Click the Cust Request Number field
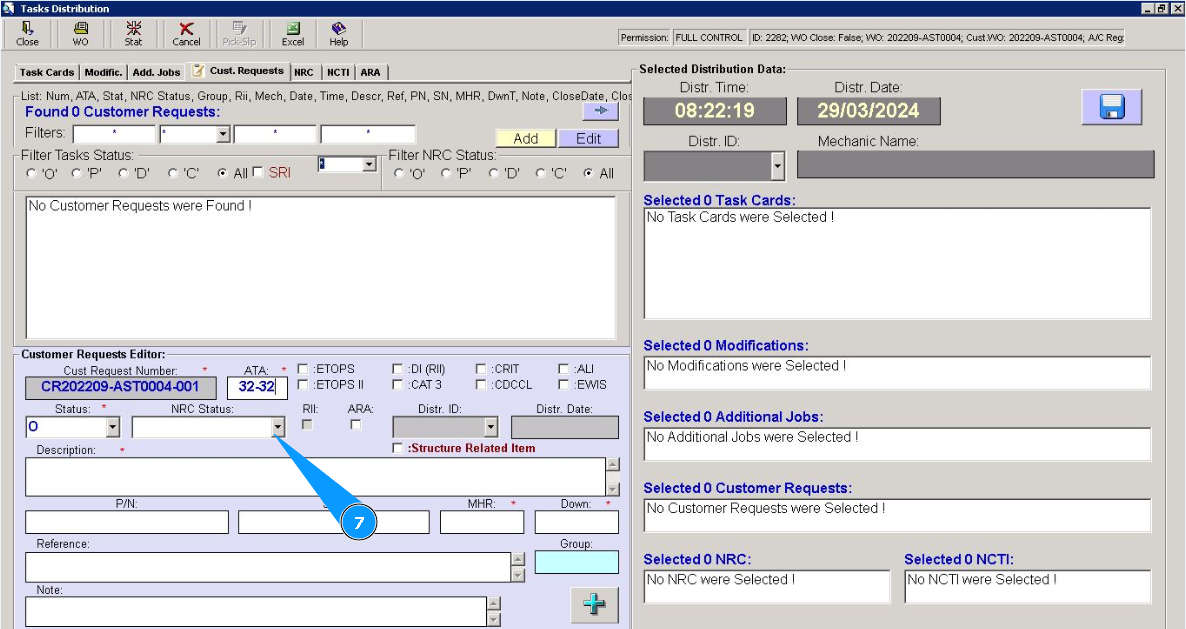Image resolution: width=1186 pixels, height=629 pixels. pyautogui.click(x=120, y=387)
